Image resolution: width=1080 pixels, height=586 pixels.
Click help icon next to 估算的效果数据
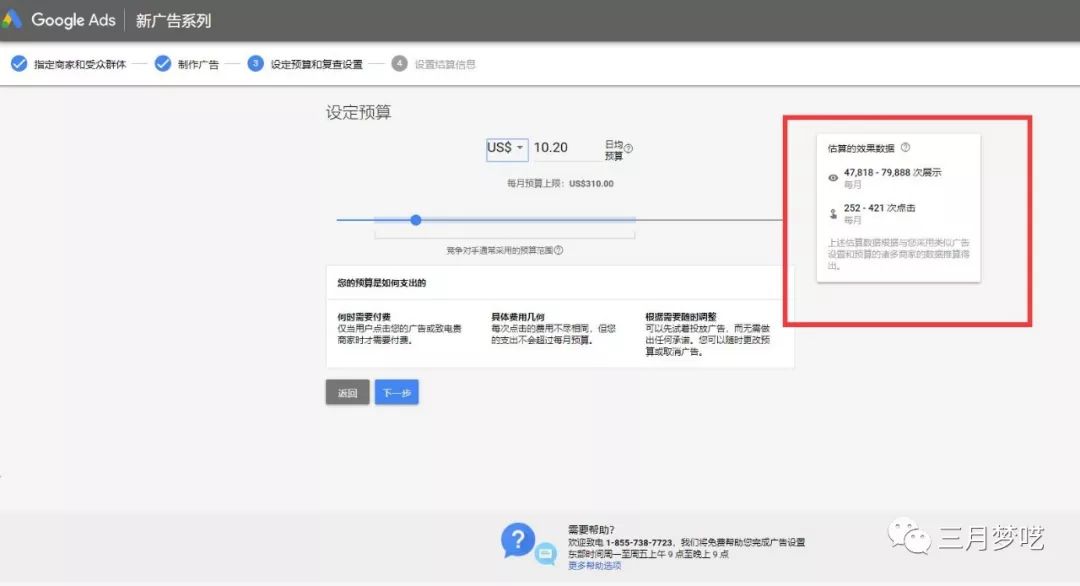click(905, 147)
